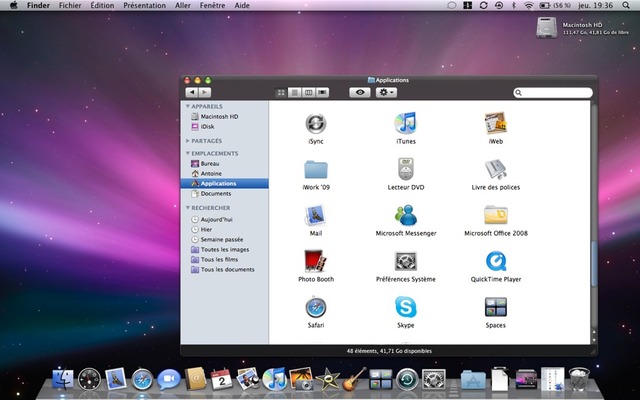This screenshot has width=640, height=400.
Task: Open Dashboard from the Dock
Action: (89, 379)
